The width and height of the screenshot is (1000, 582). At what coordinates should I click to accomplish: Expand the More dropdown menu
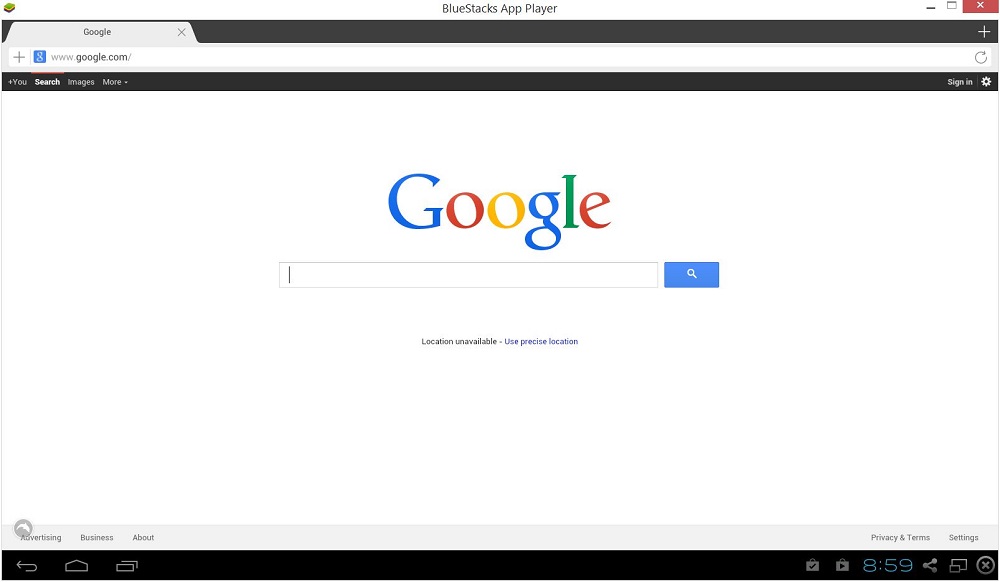pyautogui.click(x=115, y=82)
